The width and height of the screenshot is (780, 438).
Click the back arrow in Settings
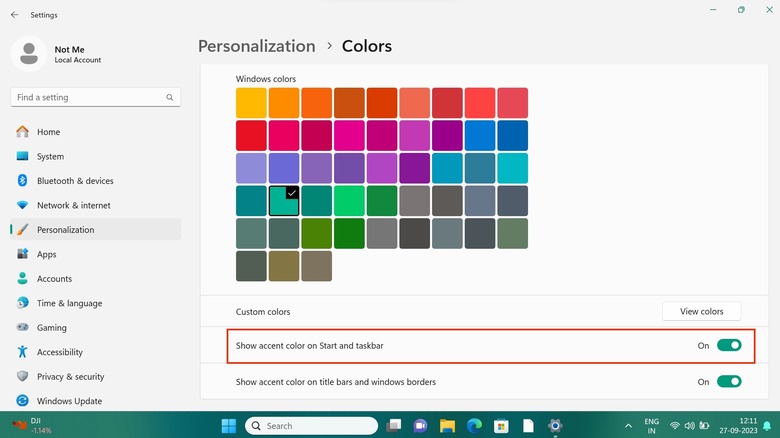14,15
